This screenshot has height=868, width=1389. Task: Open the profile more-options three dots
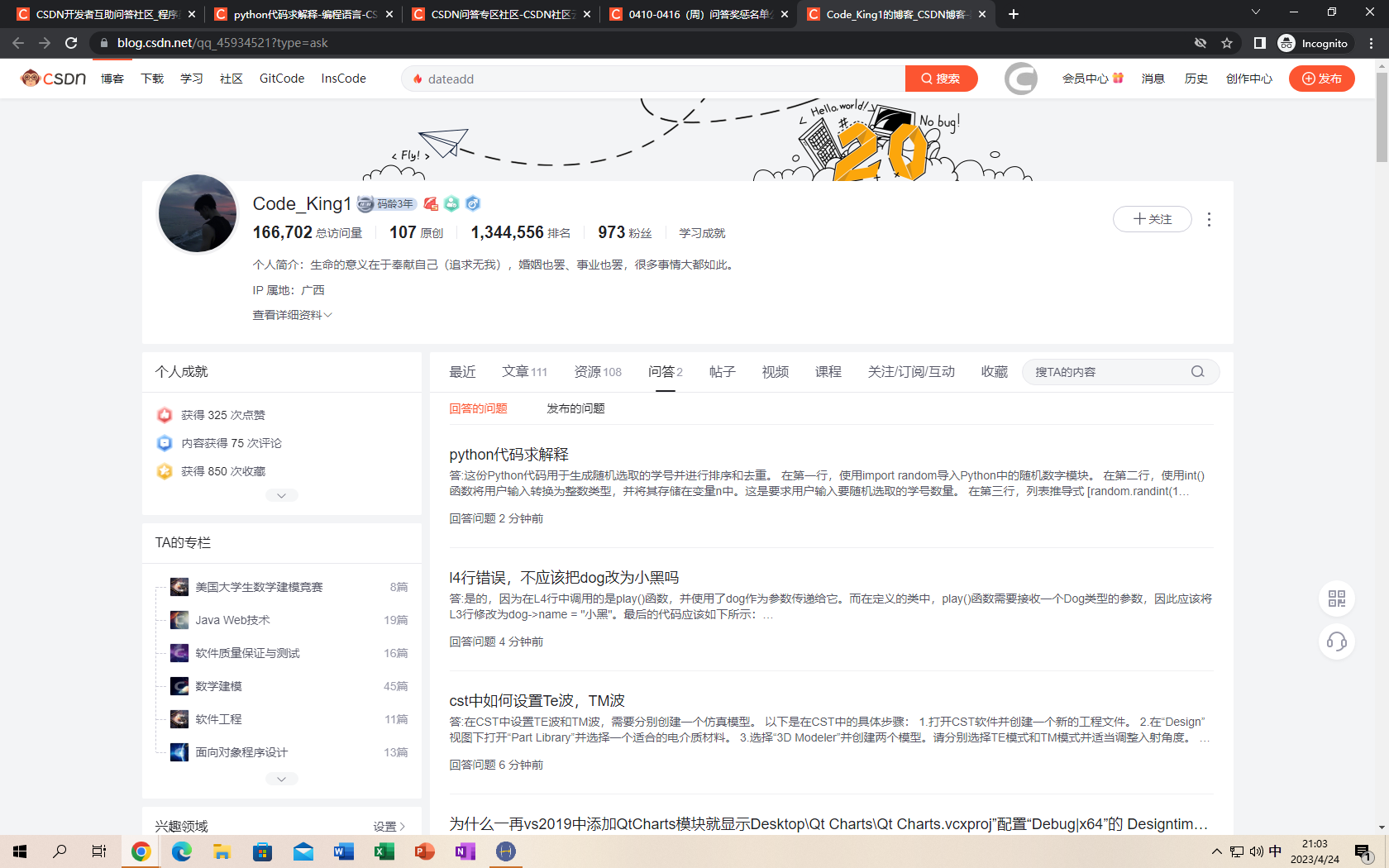tap(1209, 219)
